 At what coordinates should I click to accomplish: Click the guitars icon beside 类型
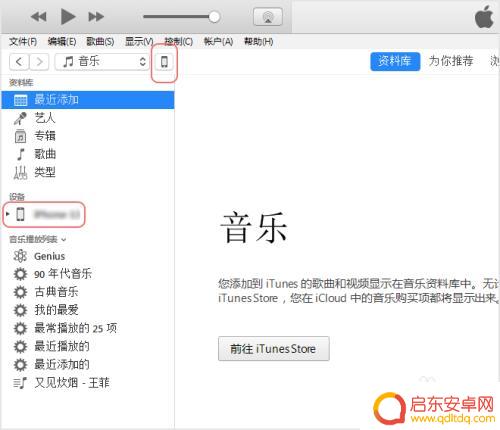coord(20,172)
